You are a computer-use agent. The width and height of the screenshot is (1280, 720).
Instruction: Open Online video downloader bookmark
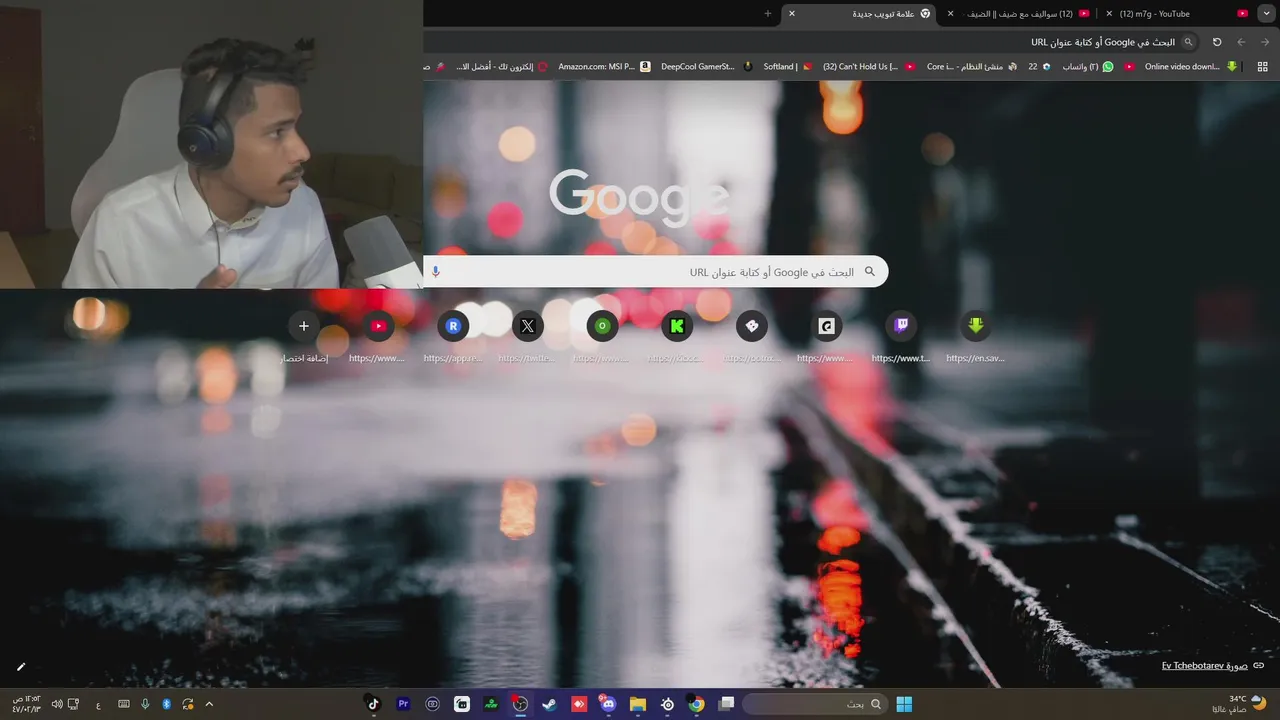[x=1190, y=67]
